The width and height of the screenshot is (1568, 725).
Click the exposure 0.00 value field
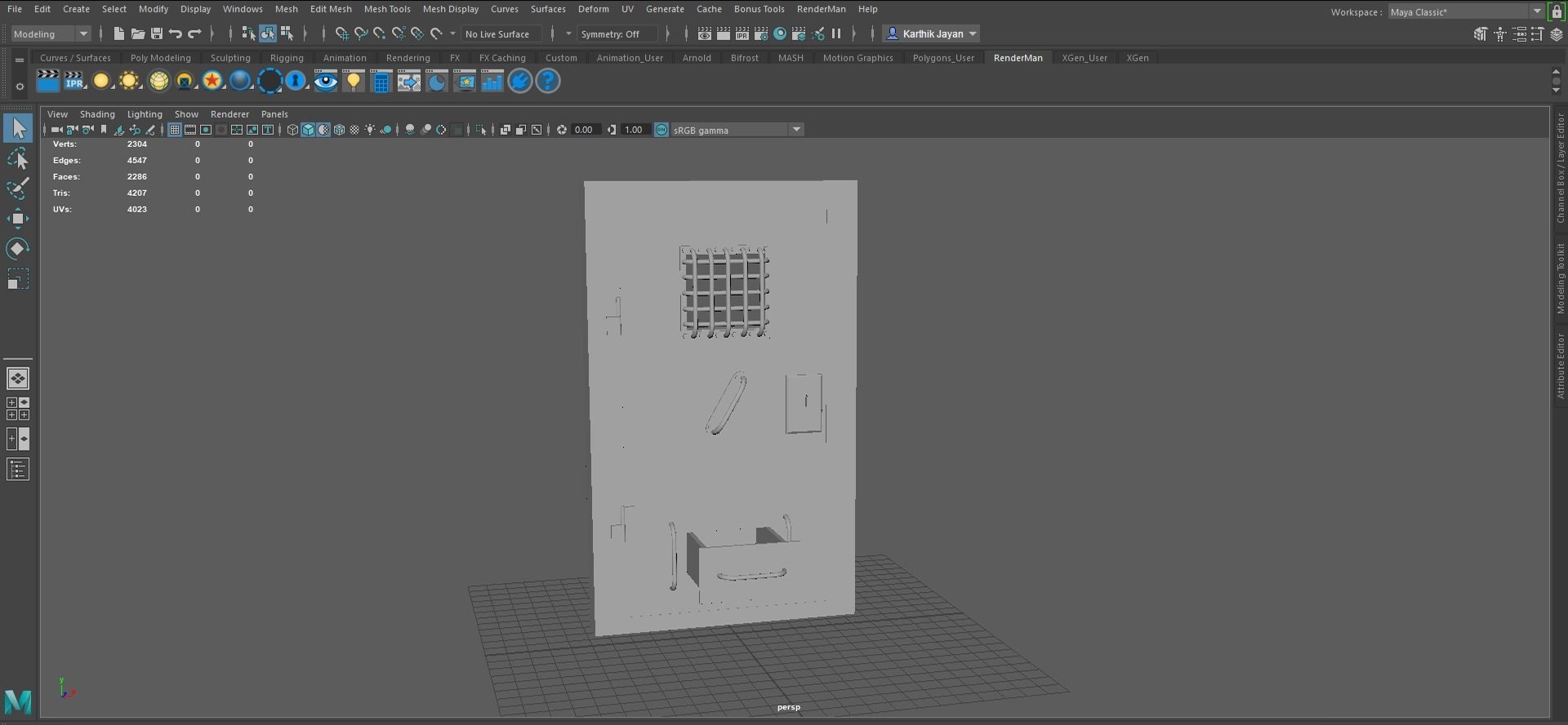click(x=585, y=130)
